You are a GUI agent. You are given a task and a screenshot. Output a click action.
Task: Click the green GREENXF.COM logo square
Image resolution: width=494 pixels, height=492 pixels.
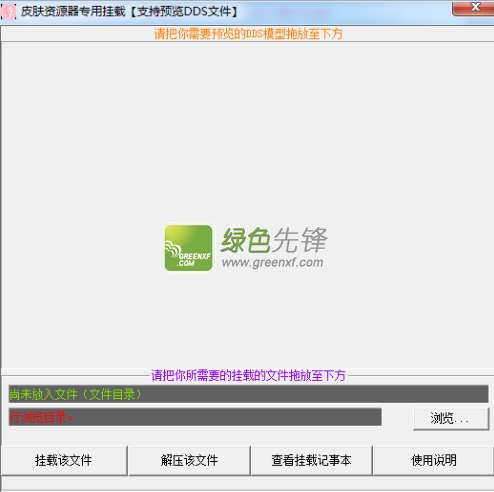(x=188, y=248)
